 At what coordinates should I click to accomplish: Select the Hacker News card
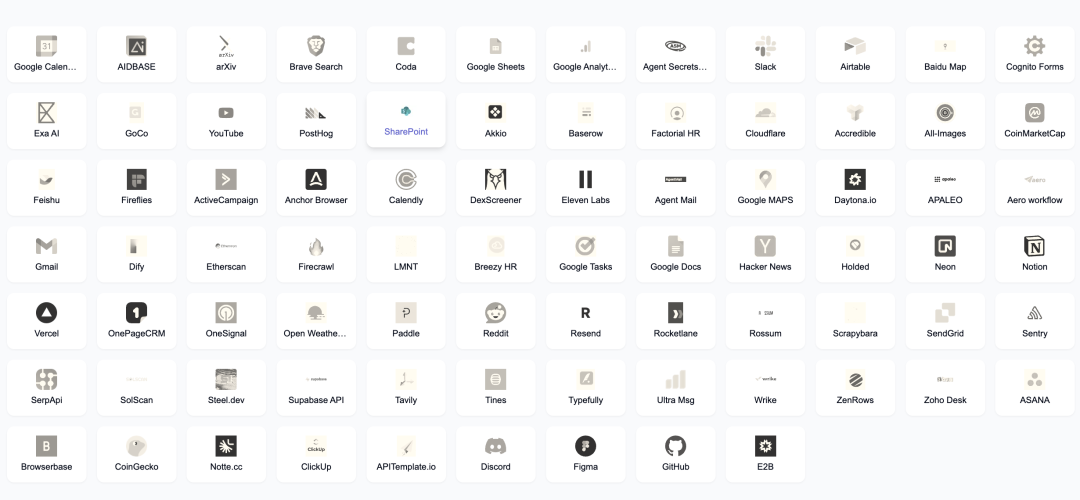pyautogui.click(x=765, y=255)
